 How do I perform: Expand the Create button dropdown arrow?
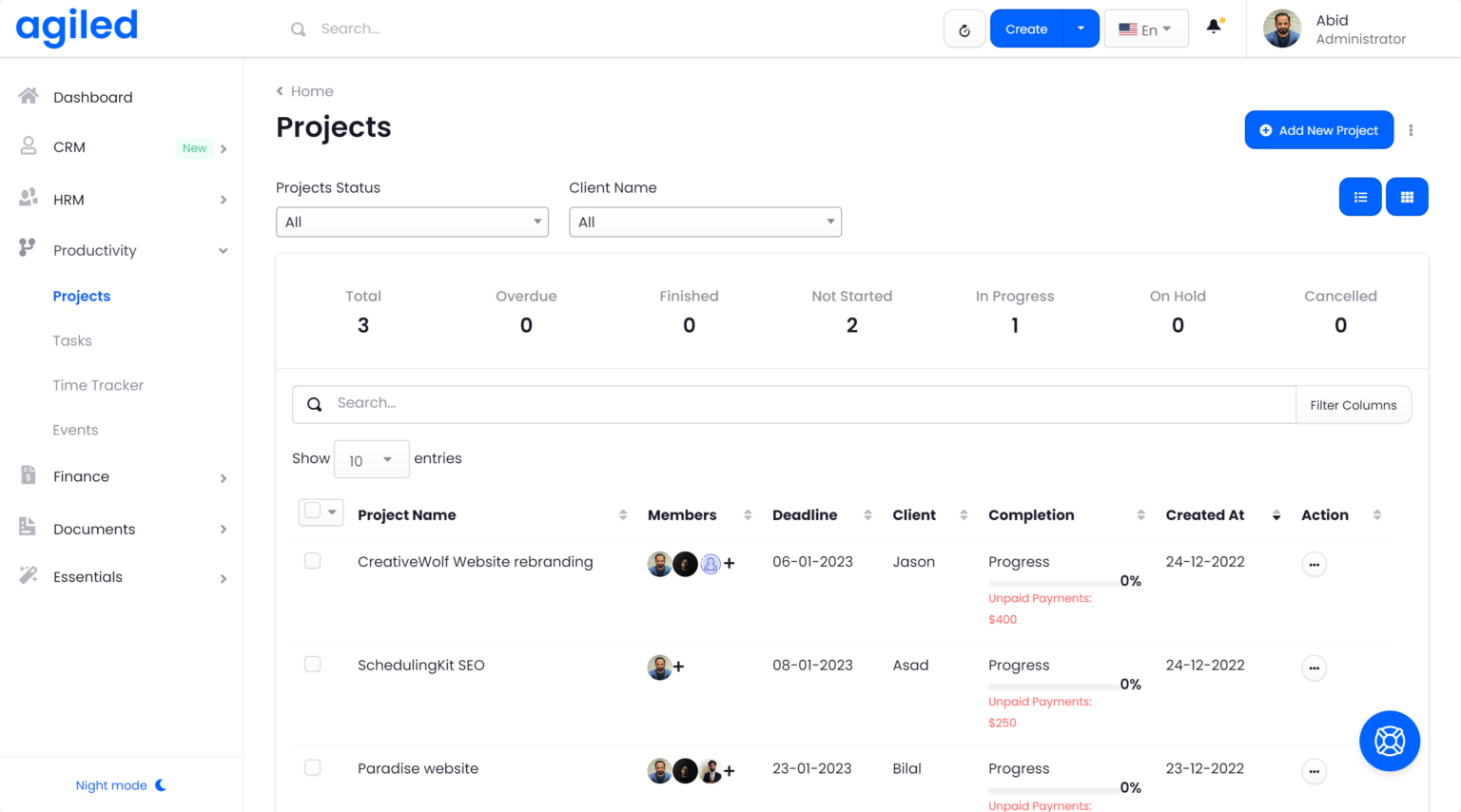1081,29
